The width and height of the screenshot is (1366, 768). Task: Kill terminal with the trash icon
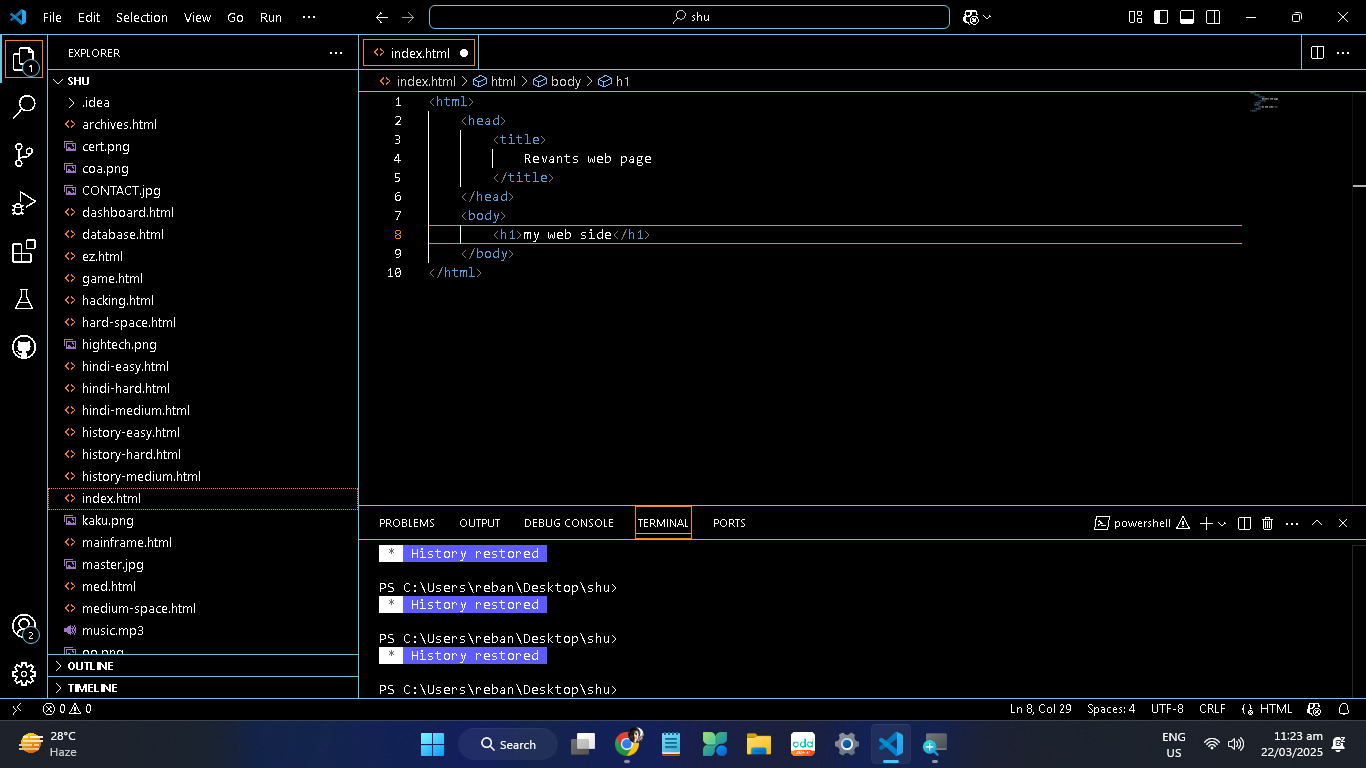tap(1268, 523)
